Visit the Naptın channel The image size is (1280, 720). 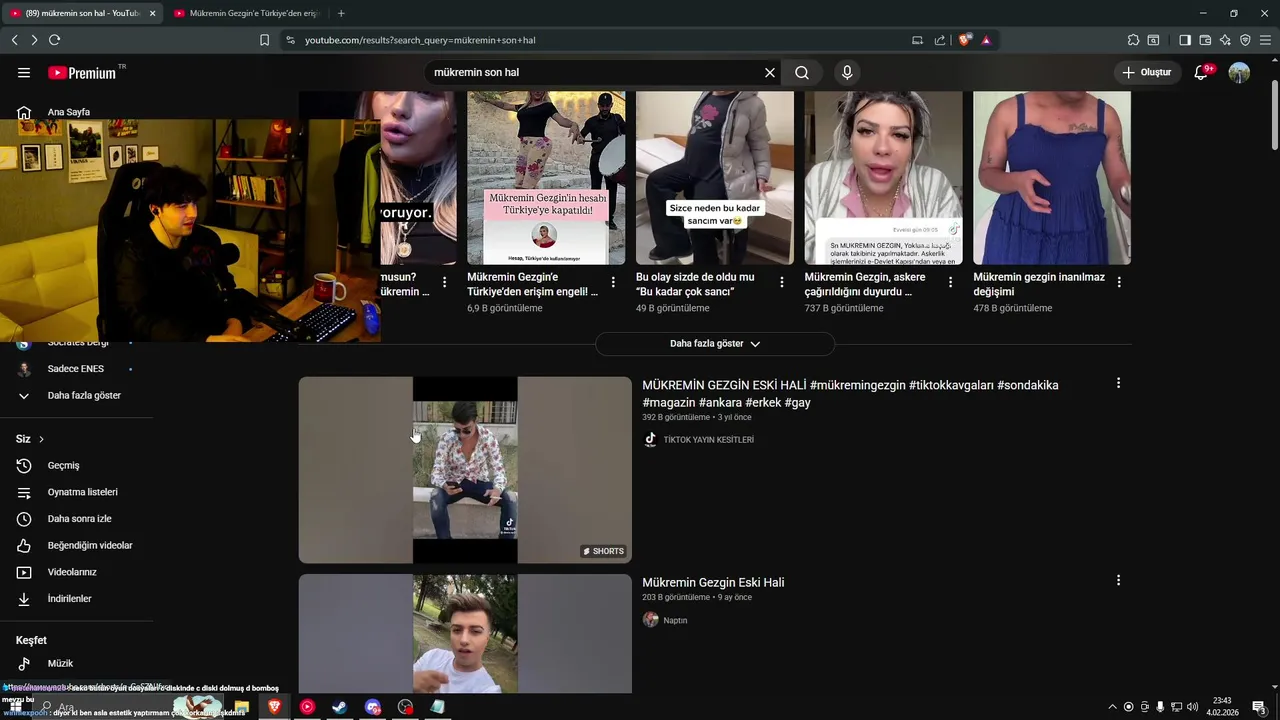click(x=675, y=620)
